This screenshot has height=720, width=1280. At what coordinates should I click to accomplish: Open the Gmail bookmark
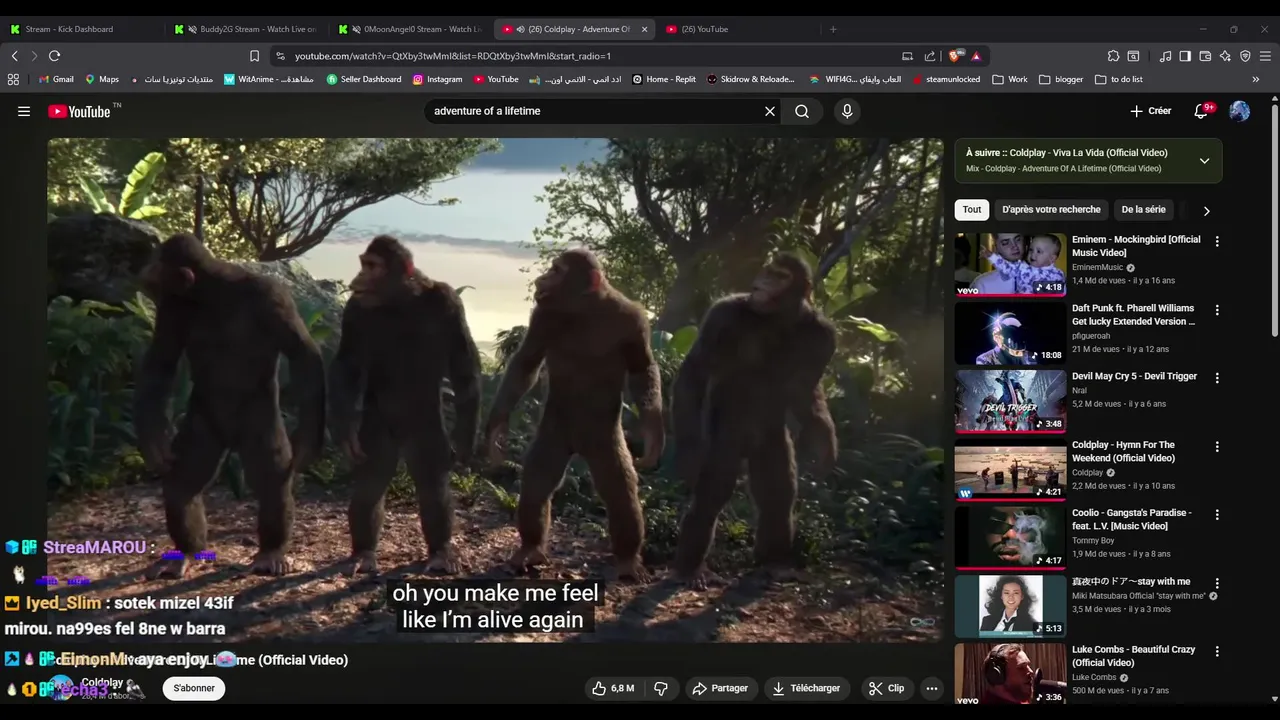[x=56, y=79]
